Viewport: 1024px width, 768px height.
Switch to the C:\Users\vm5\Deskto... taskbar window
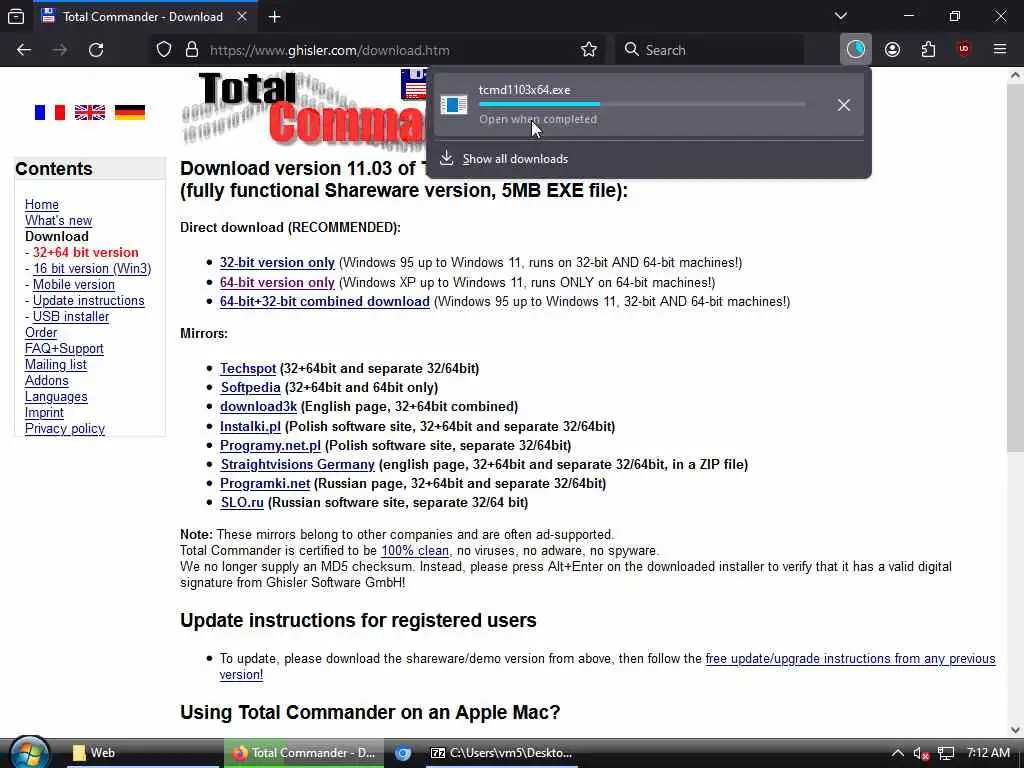[502, 753]
